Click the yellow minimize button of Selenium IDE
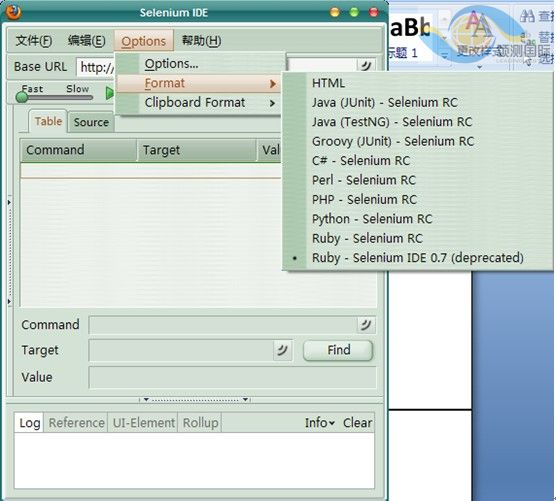Screen dimensions: 556x501 [334, 12]
